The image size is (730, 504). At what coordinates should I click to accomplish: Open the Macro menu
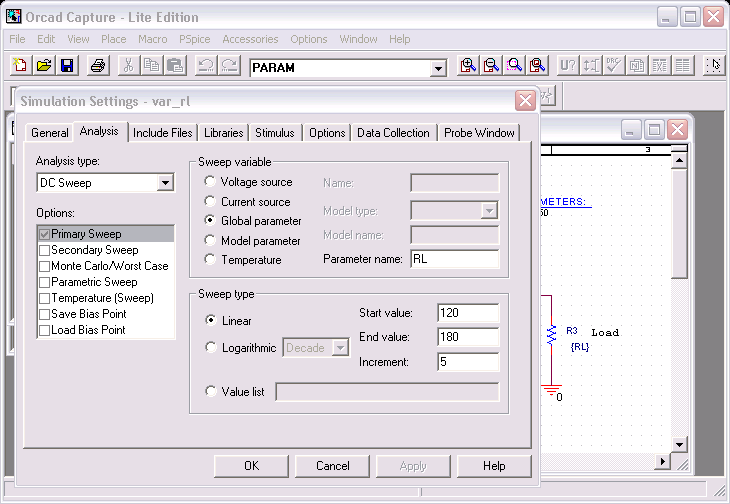click(x=153, y=39)
